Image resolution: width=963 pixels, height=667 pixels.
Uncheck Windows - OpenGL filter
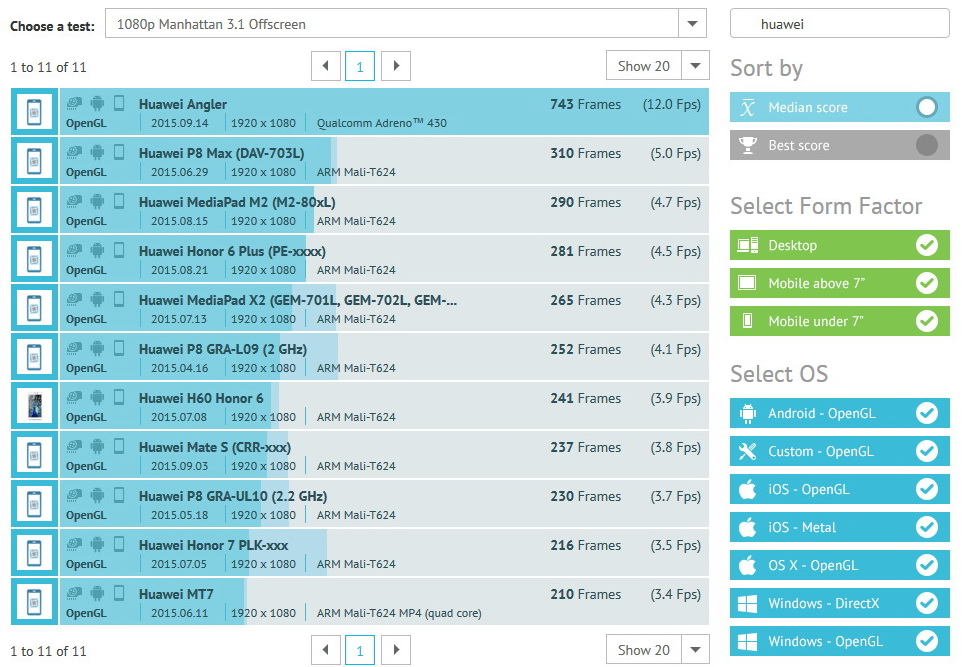[927, 642]
